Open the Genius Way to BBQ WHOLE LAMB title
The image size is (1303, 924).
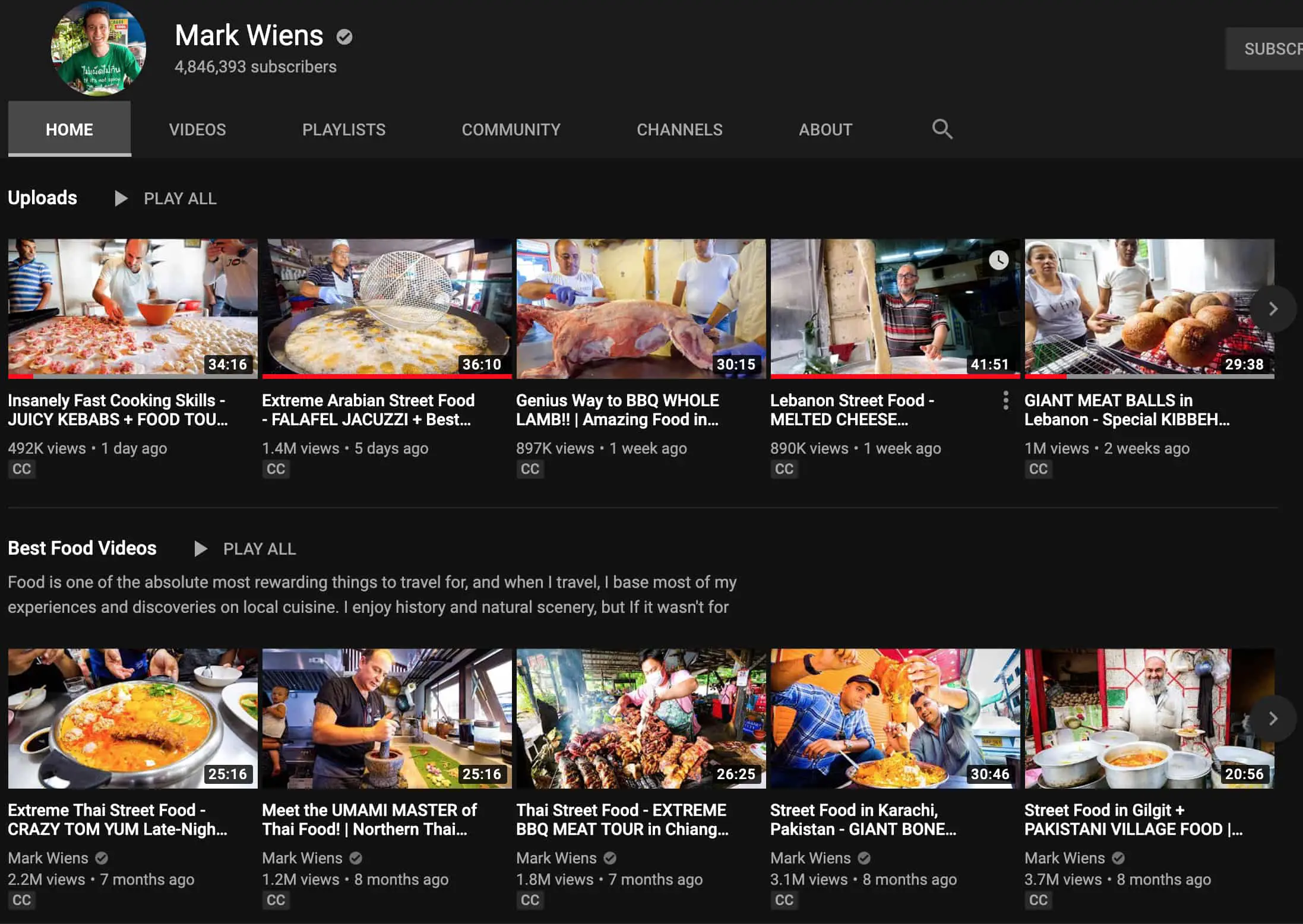(618, 410)
